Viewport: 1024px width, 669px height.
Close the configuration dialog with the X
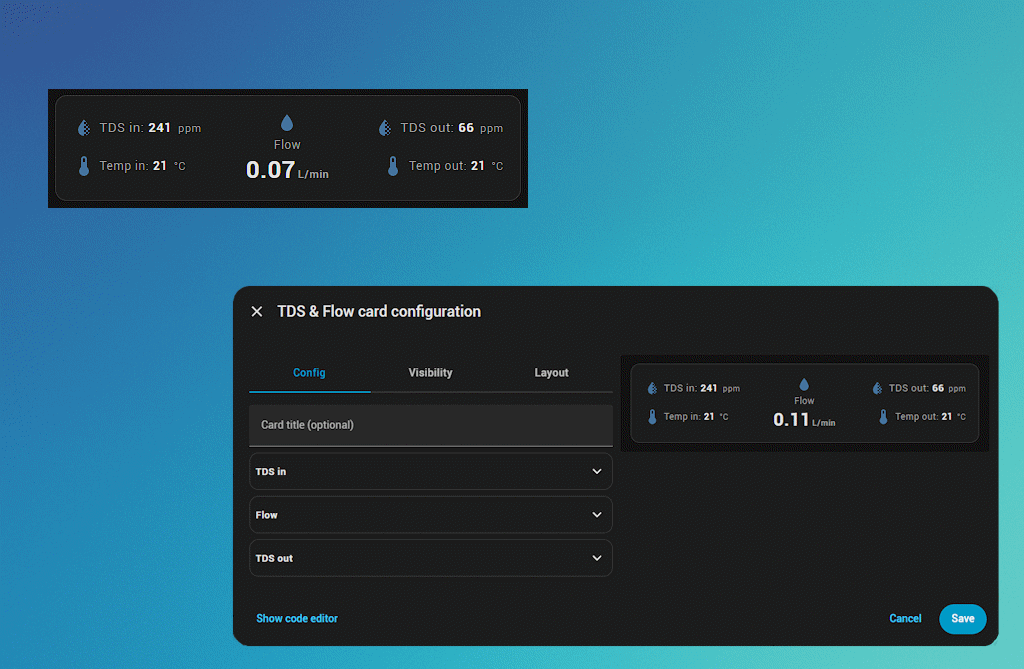click(257, 311)
